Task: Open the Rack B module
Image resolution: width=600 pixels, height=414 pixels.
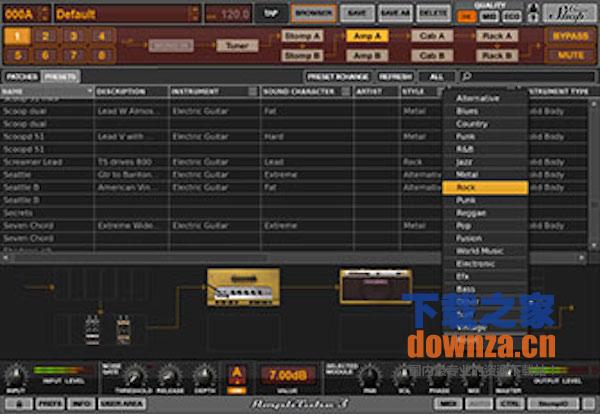Action: [497, 55]
